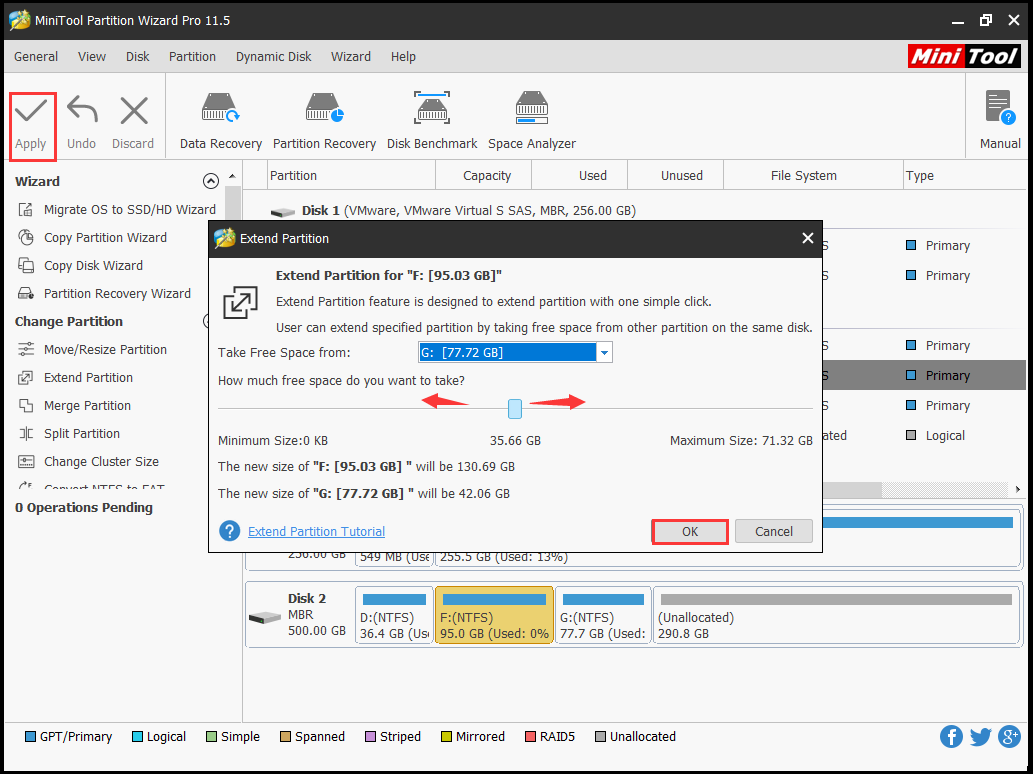Click the sidebar scroll up arrow
1033x774 pixels.
click(x=232, y=177)
